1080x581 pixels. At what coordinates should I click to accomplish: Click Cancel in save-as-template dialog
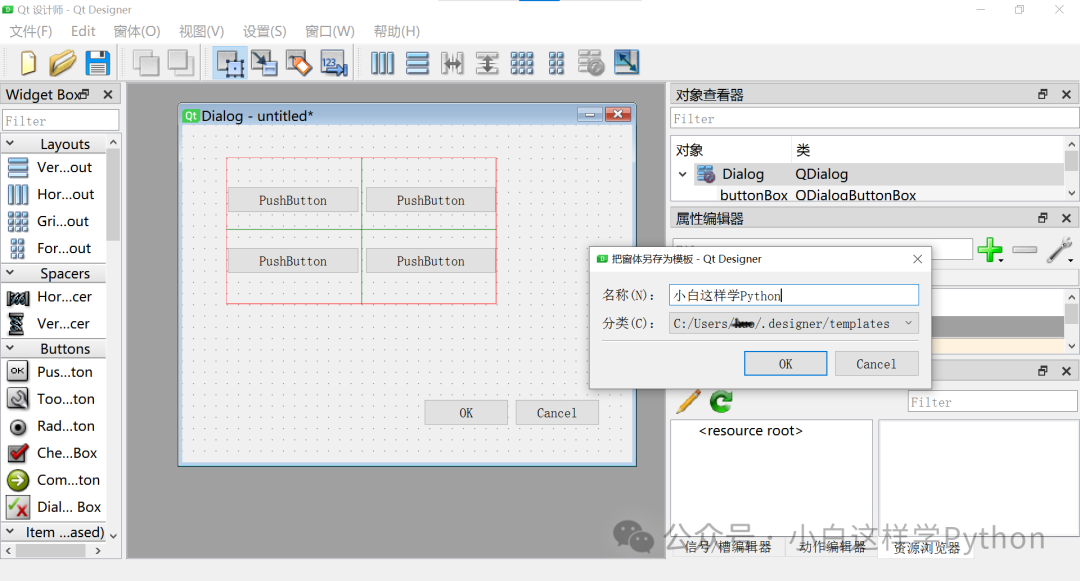pos(876,363)
